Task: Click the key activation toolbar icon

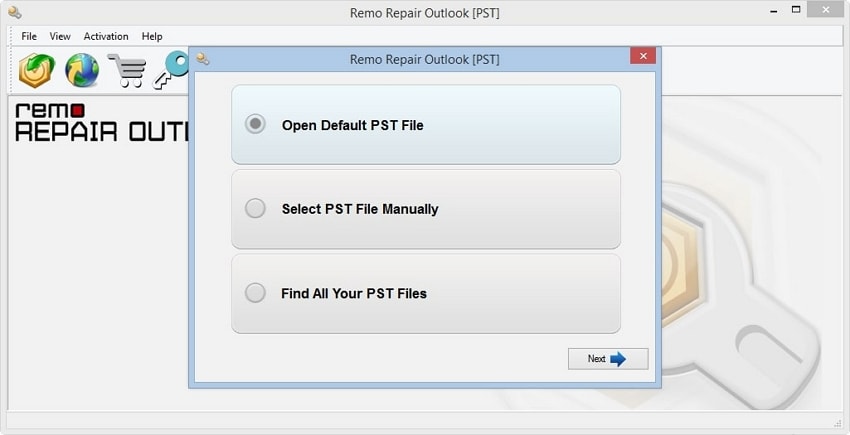Action: [171, 73]
